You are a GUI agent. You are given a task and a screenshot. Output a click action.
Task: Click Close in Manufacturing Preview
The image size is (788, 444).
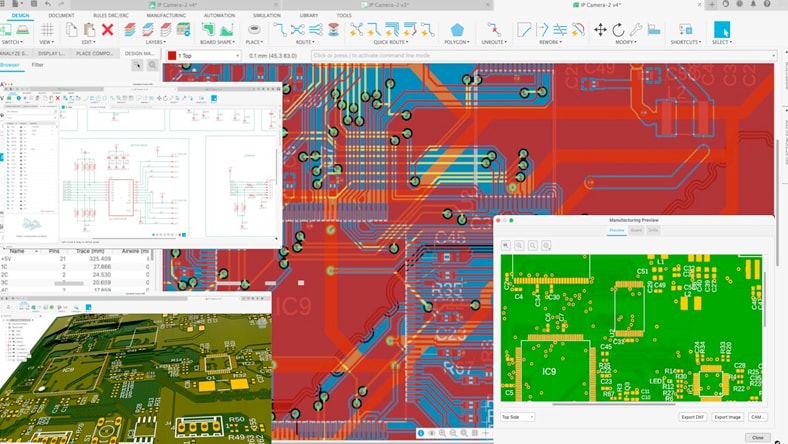pyautogui.click(x=758, y=437)
